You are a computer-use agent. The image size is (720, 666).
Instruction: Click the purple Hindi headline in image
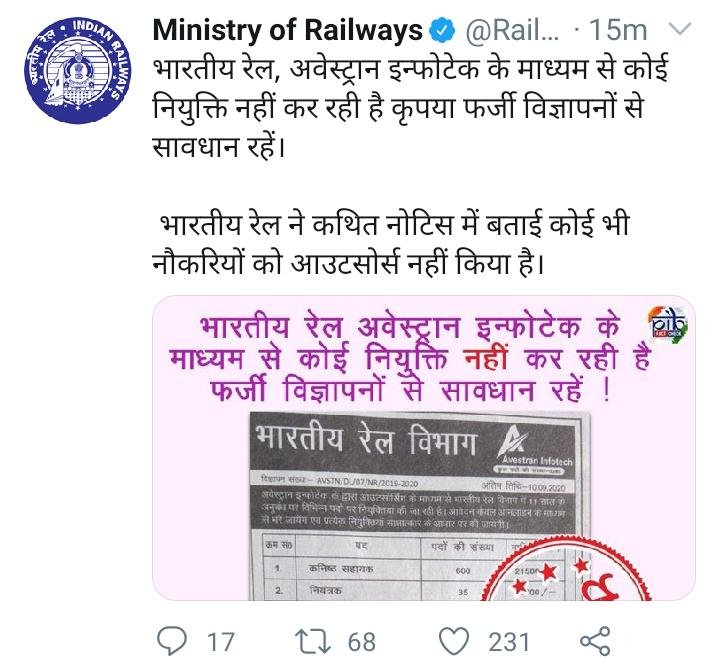tap(409, 358)
